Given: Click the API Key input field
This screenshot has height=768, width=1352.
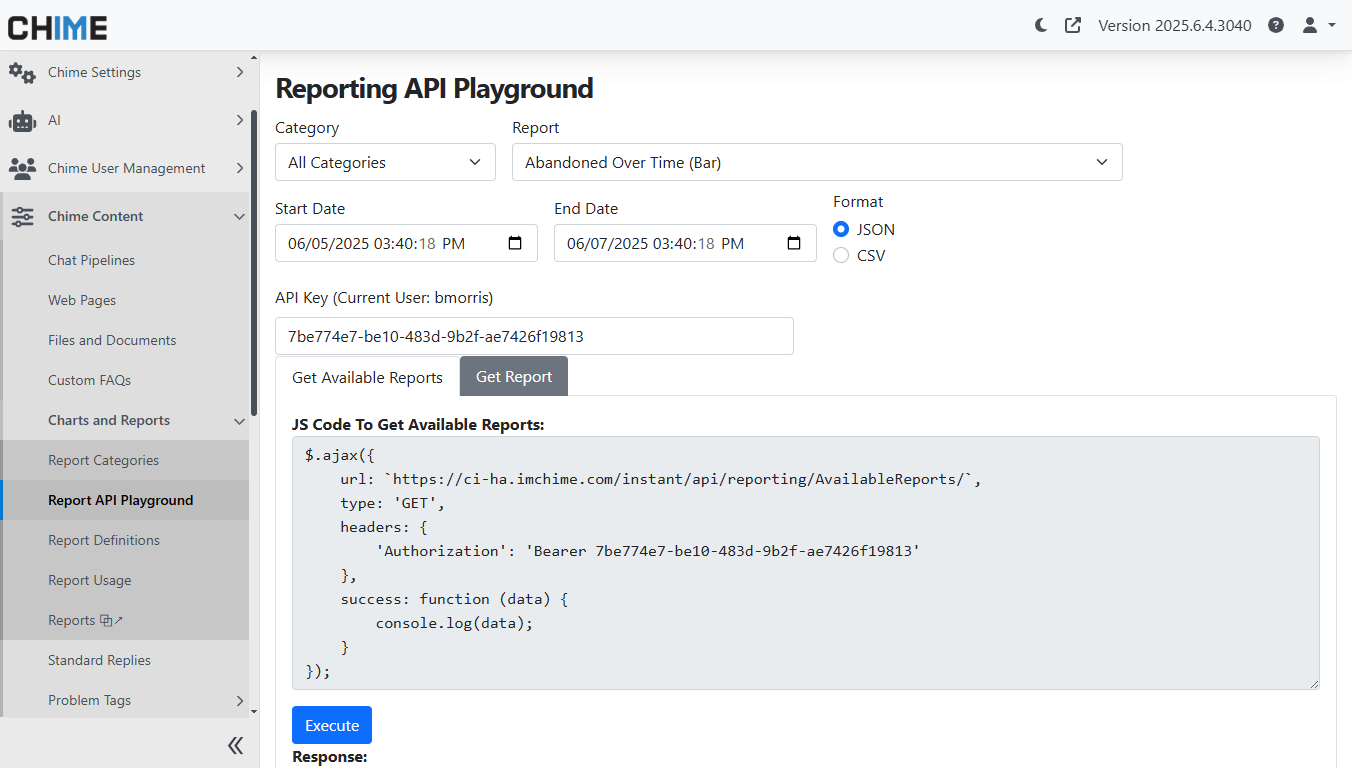Looking at the screenshot, I should click(x=534, y=336).
